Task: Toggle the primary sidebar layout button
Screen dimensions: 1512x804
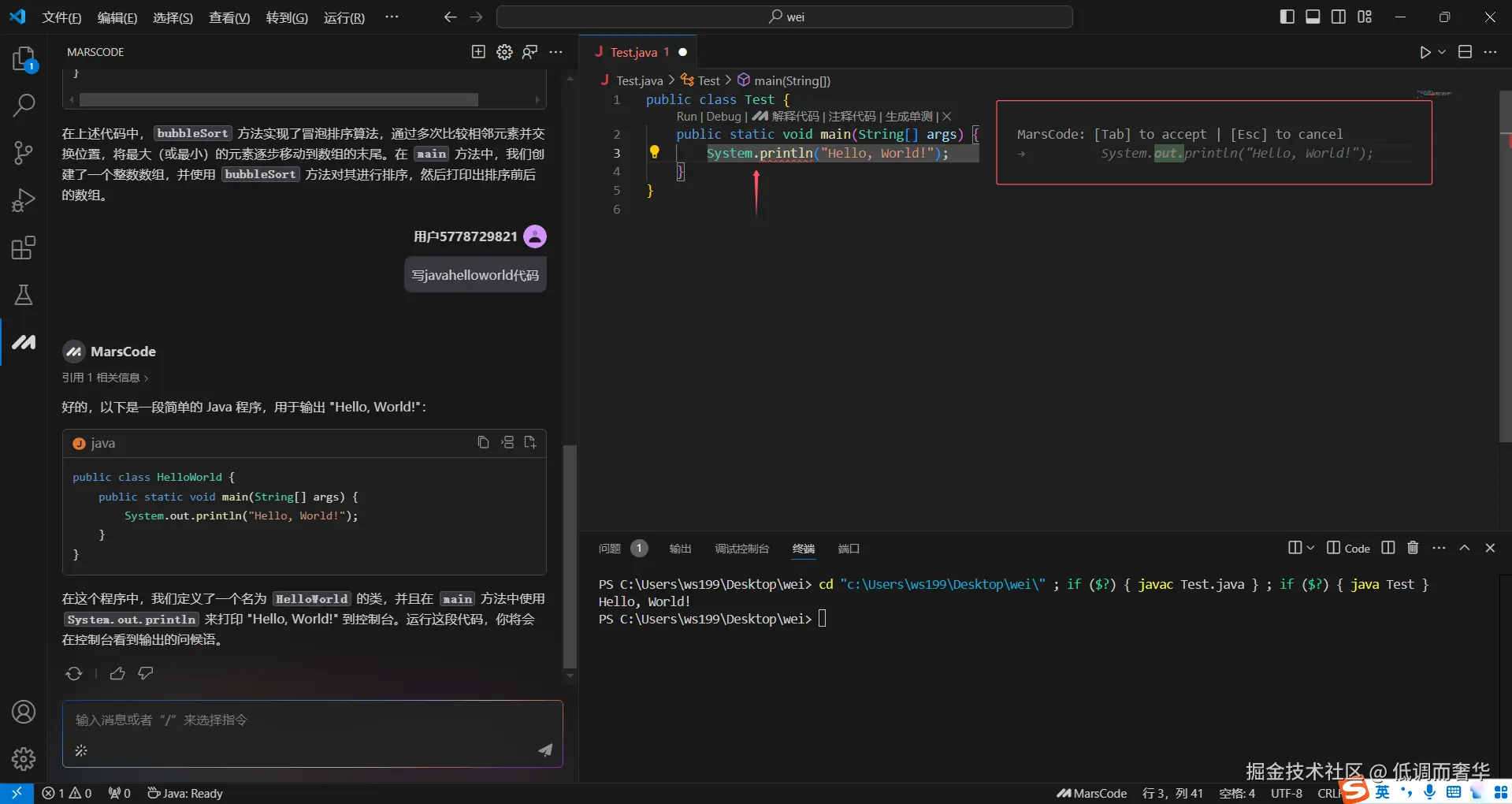Action: click(x=1287, y=17)
